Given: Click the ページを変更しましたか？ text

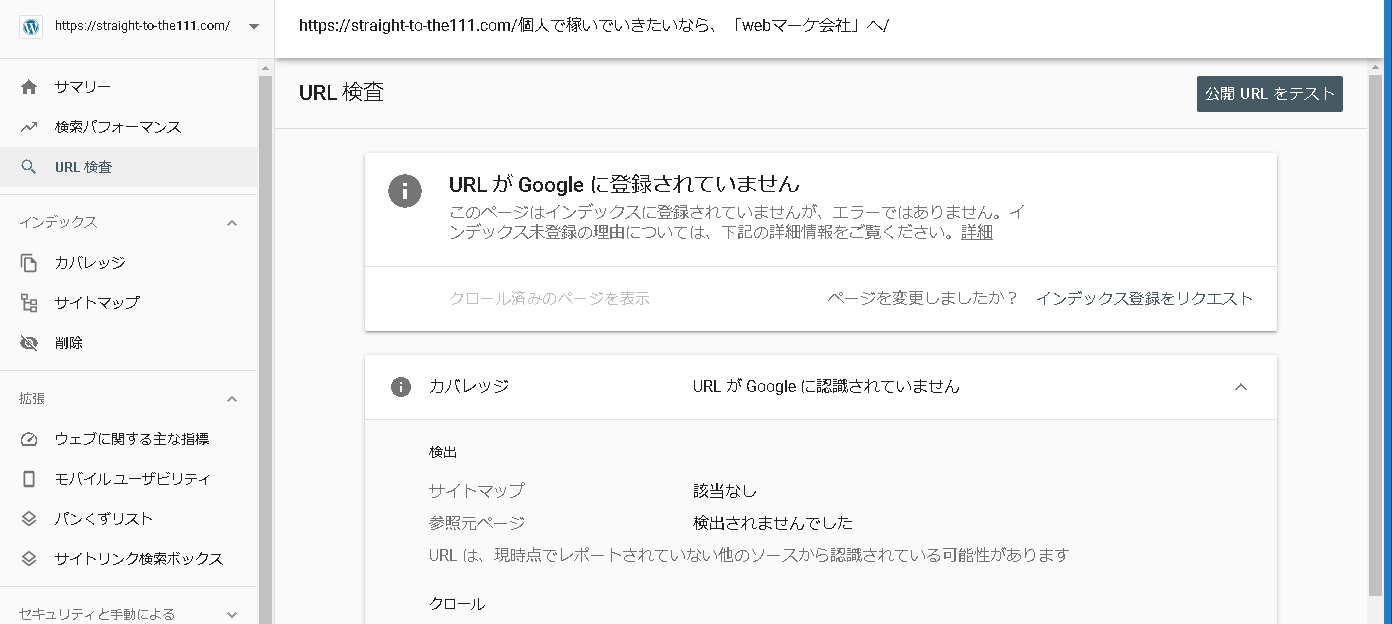Looking at the screenshot, I should pos(923,298).
